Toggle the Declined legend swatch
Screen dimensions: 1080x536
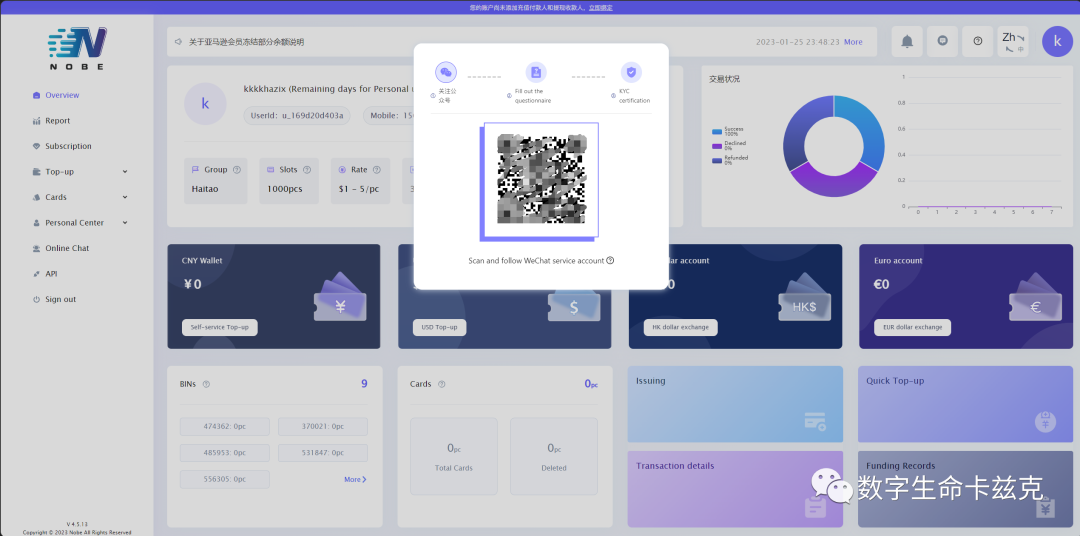pyautogui.click(x=717, y=145)
